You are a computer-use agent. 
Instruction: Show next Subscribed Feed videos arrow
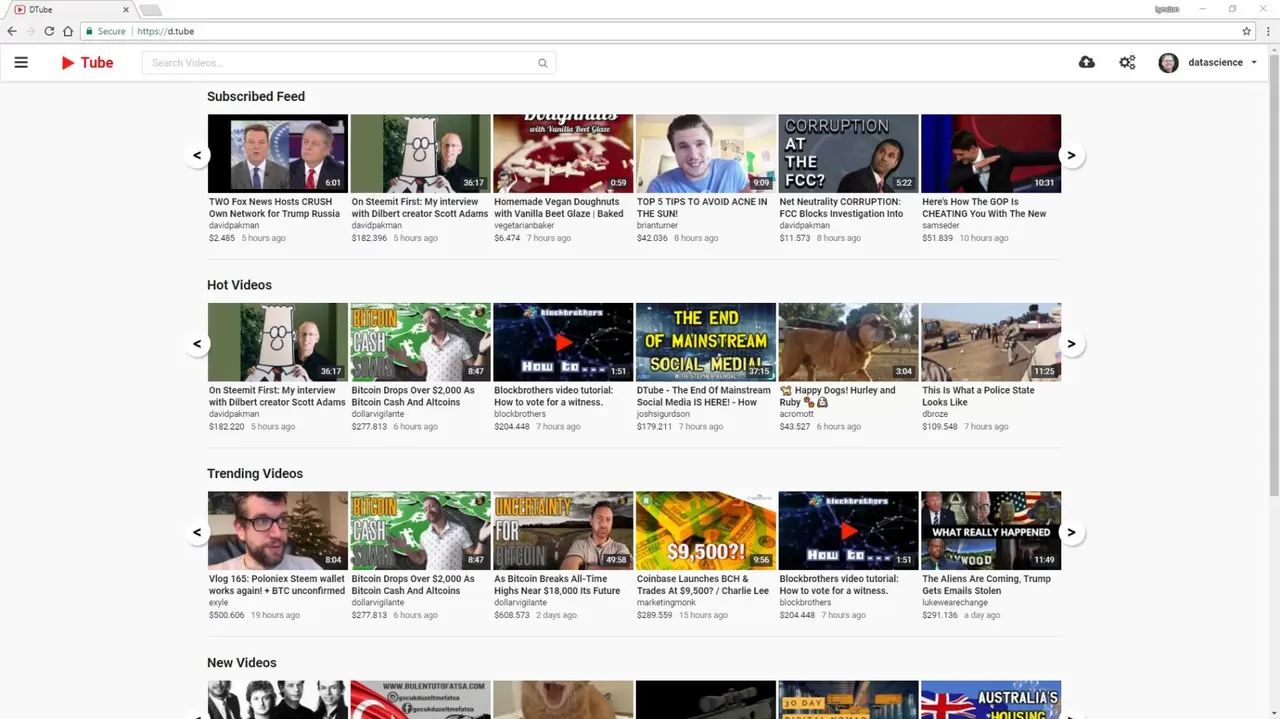tap(1071, 155)
